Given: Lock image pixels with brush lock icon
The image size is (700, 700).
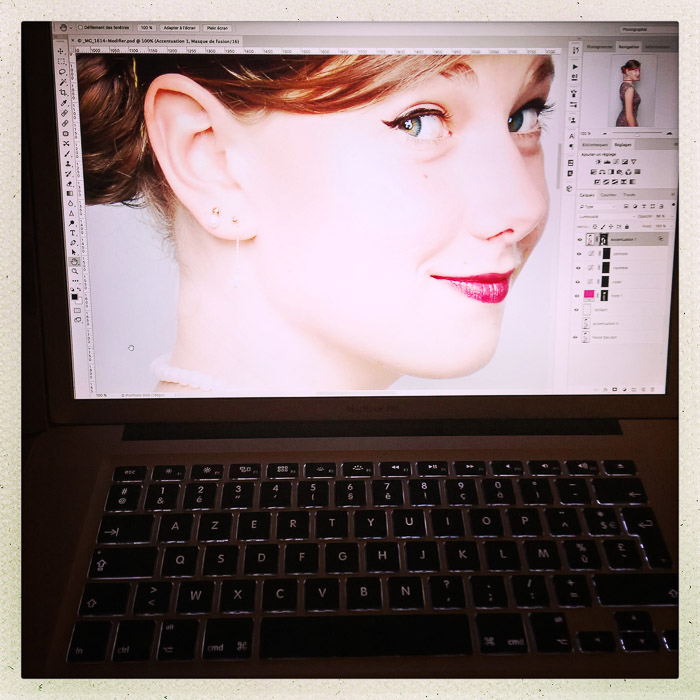Looking at the screenshot, I should (x=603, y=227).
